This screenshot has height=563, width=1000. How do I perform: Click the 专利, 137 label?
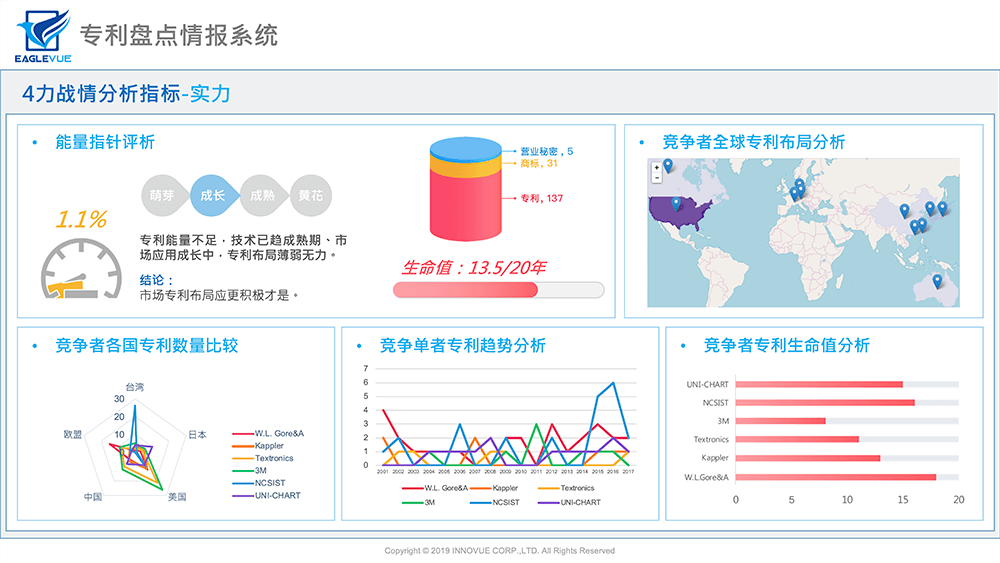541,198
